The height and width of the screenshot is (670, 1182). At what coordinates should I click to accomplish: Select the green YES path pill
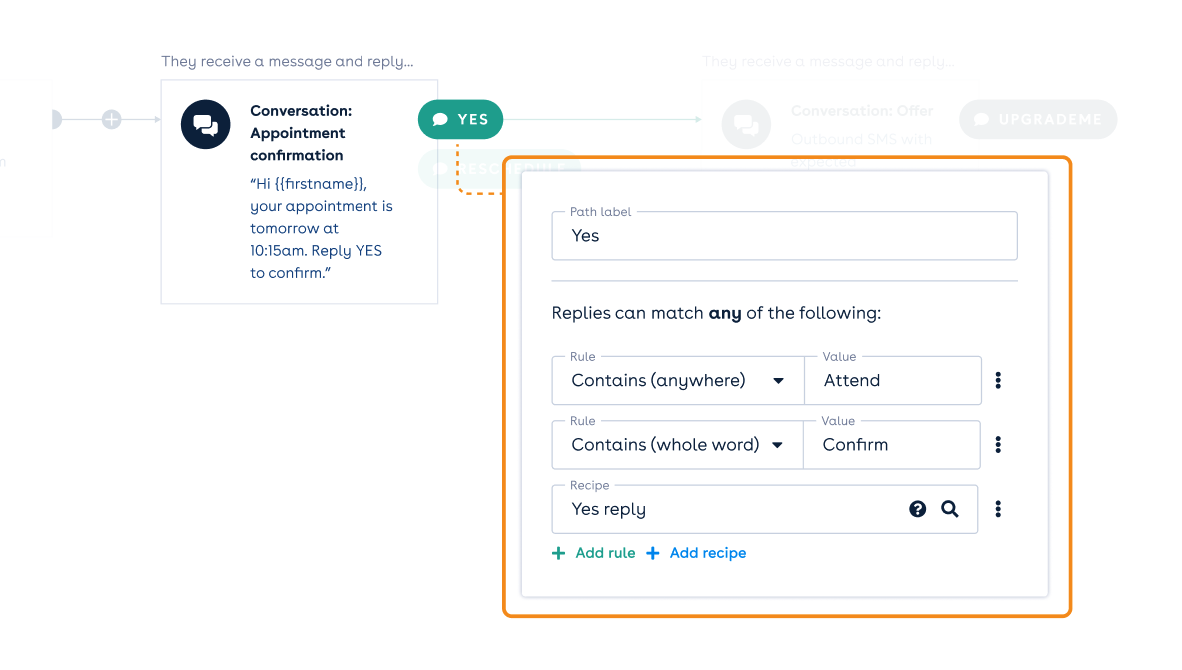460,118
